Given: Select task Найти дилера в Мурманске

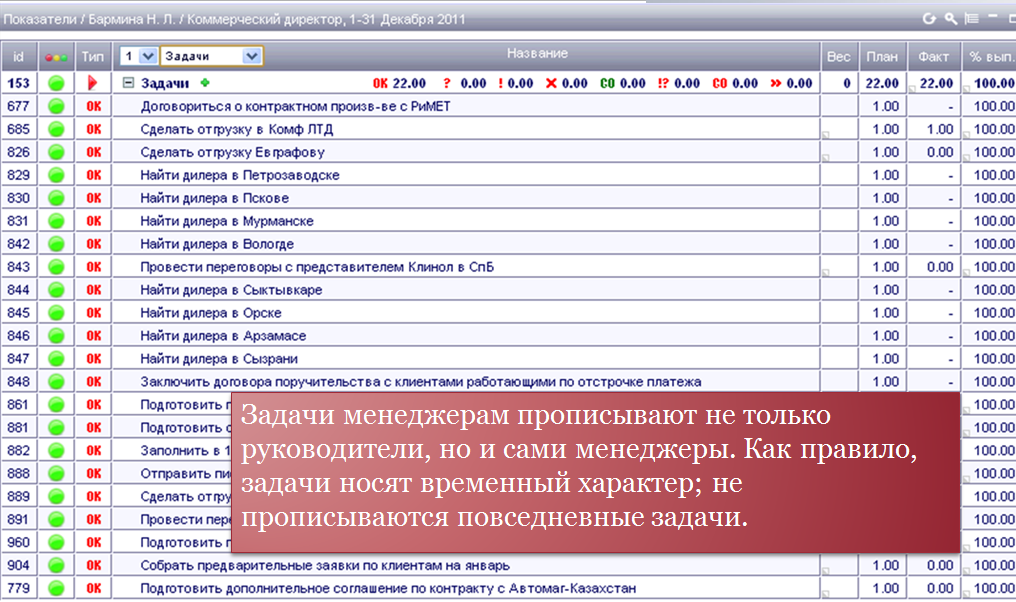Looking at the screenshot, I should 227,221.
